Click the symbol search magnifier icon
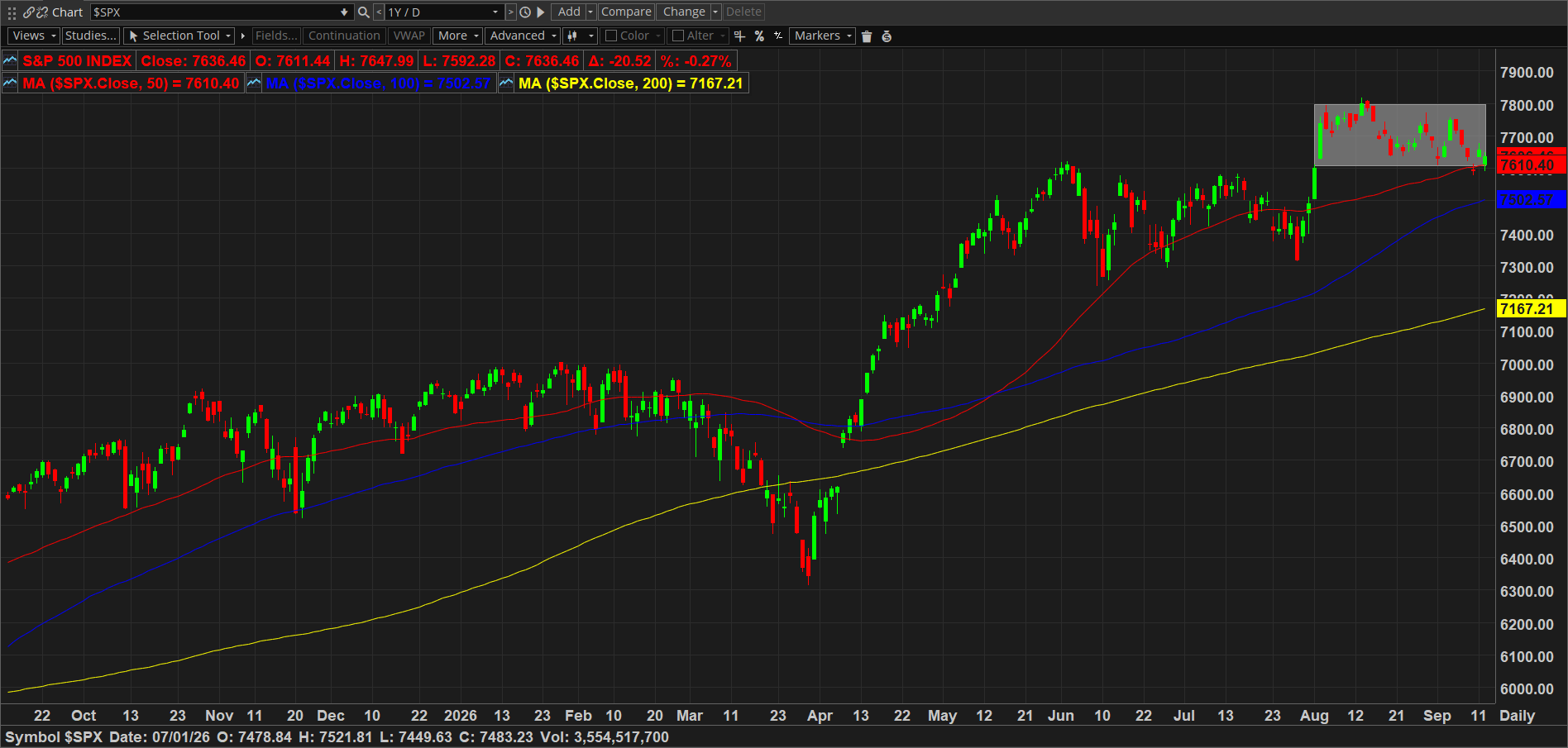This screenshot has height=748, width=1568. 363,12
